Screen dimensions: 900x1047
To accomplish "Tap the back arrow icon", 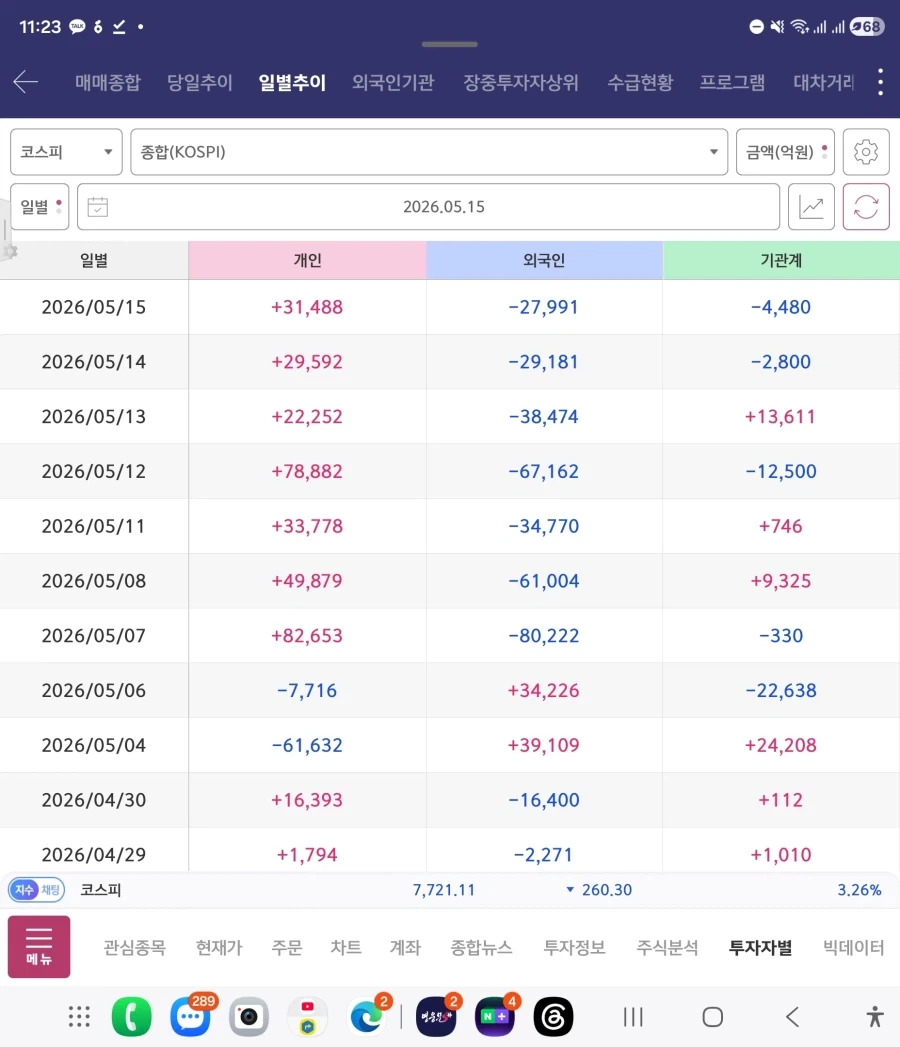I will point(26,82).
